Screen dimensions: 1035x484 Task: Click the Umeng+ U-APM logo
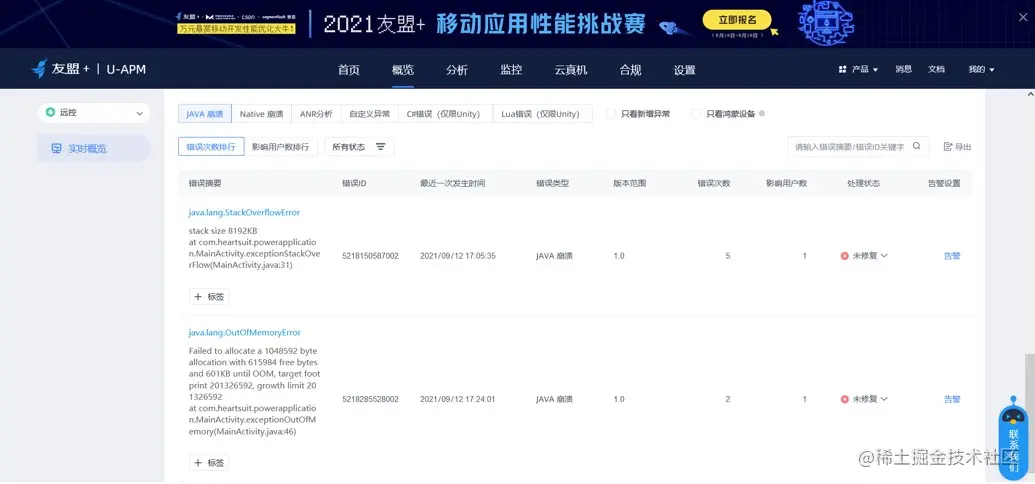click(88, 69)
